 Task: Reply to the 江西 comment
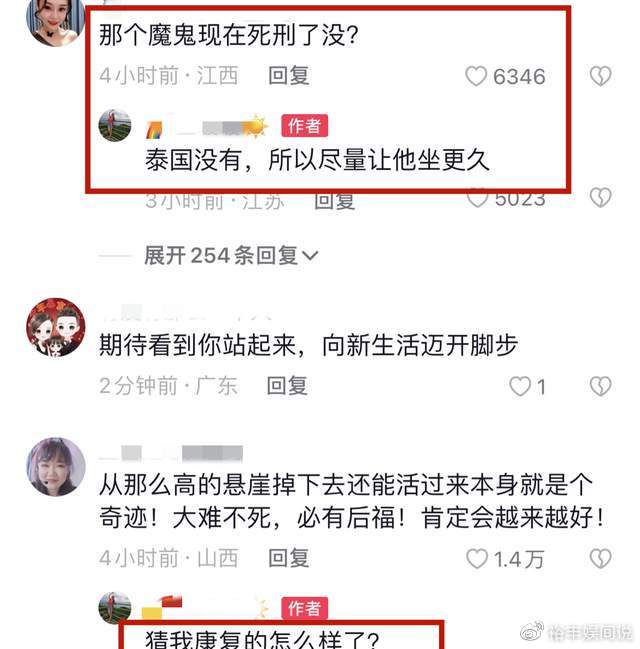tap(289, 76)
